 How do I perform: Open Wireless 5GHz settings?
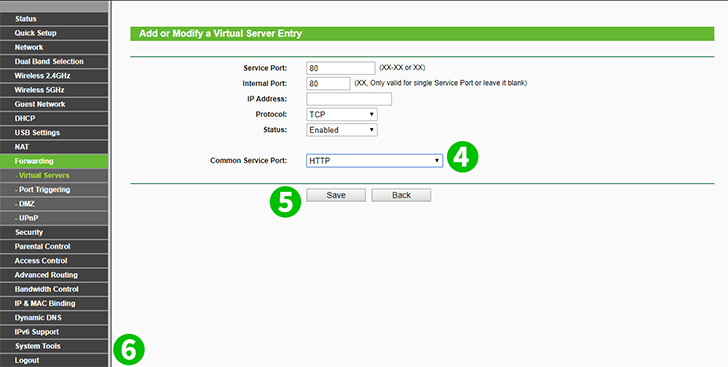(54, 90)
